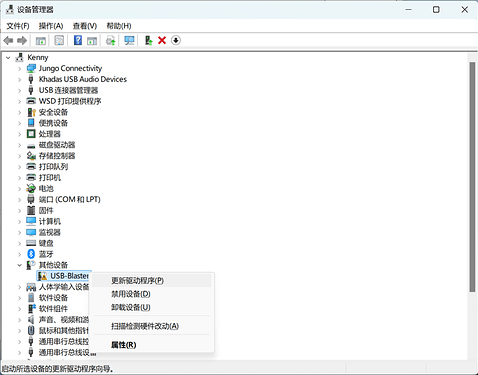Click Scan for hardware changes monitor icon

point(129,41)
